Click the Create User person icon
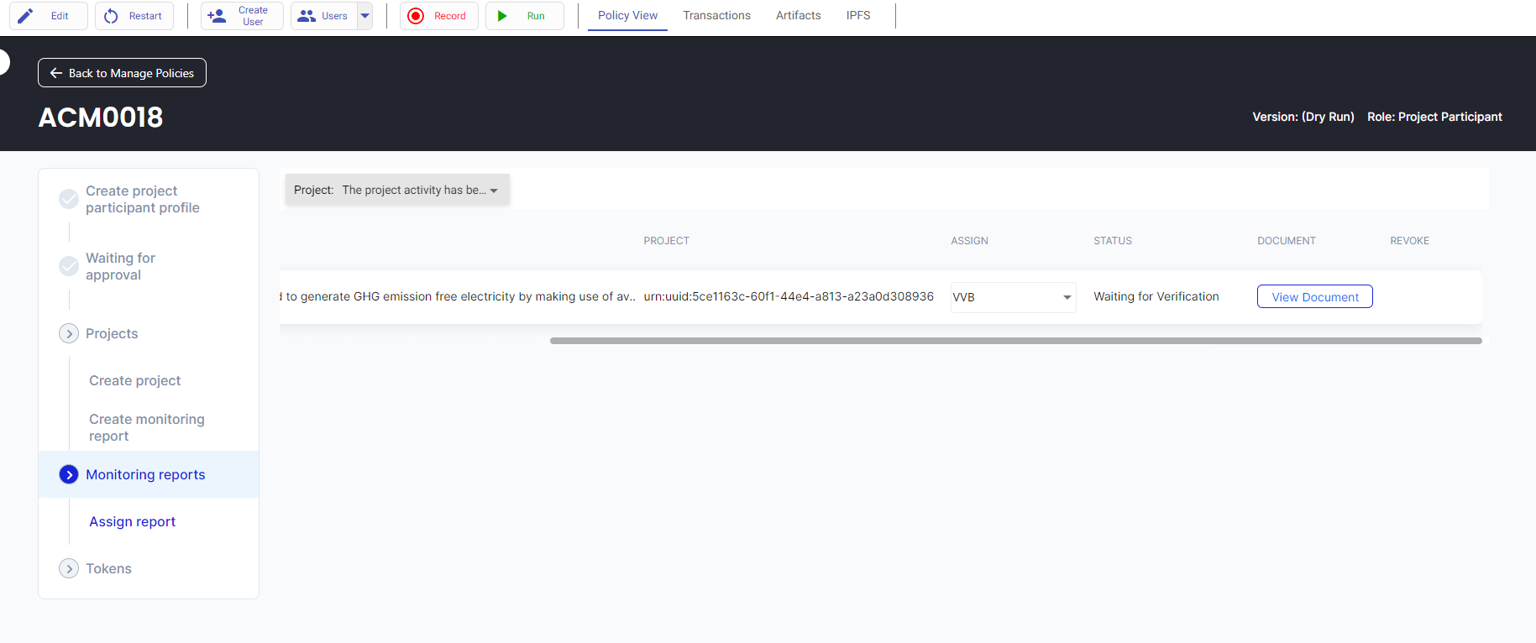Image resolution: width=1536 pixels, height=643 pixels. tap(216, 16)
